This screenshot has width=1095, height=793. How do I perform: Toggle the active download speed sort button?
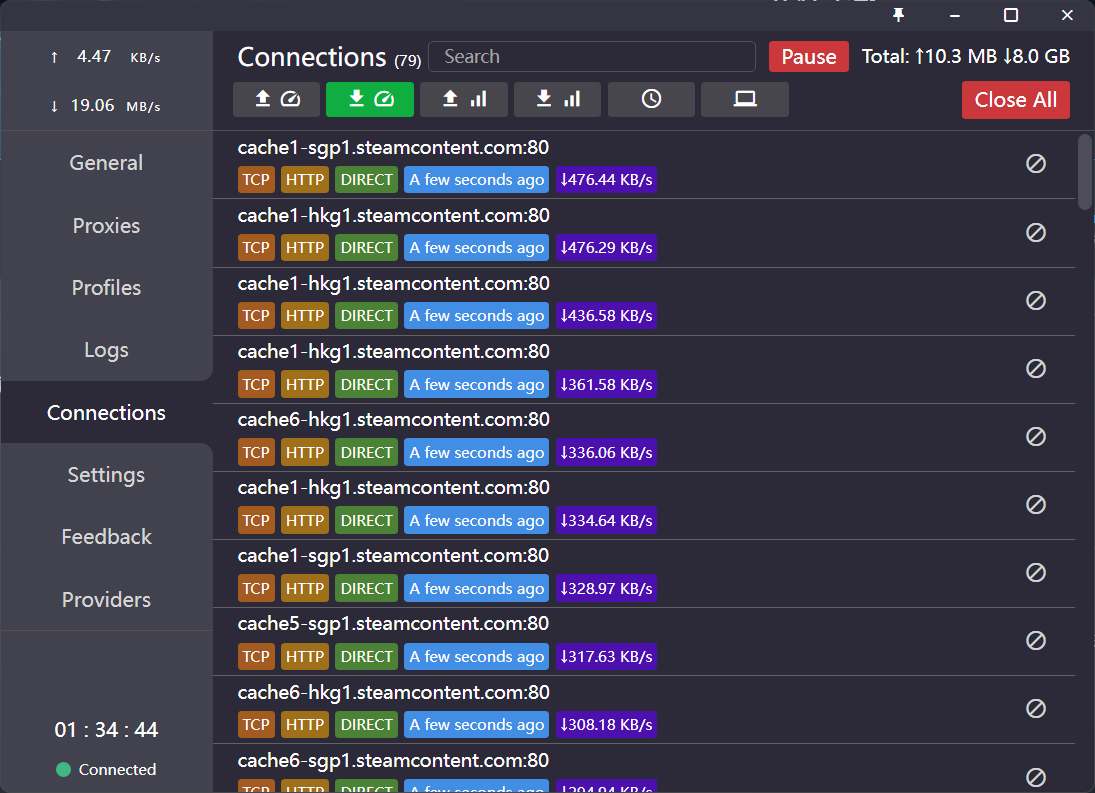coord(369,99)
